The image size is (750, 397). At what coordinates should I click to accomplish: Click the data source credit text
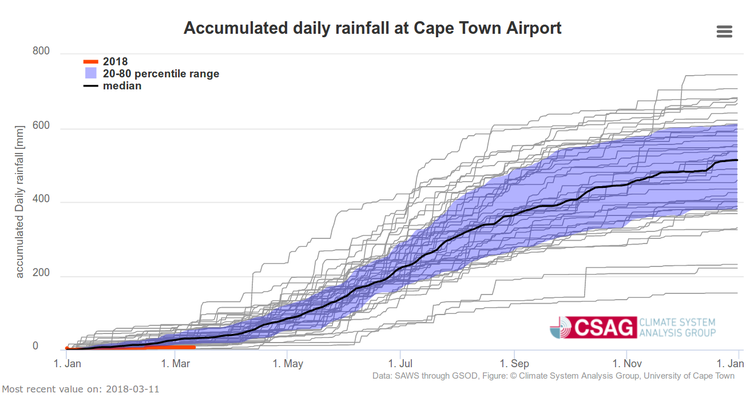[553, 376]
